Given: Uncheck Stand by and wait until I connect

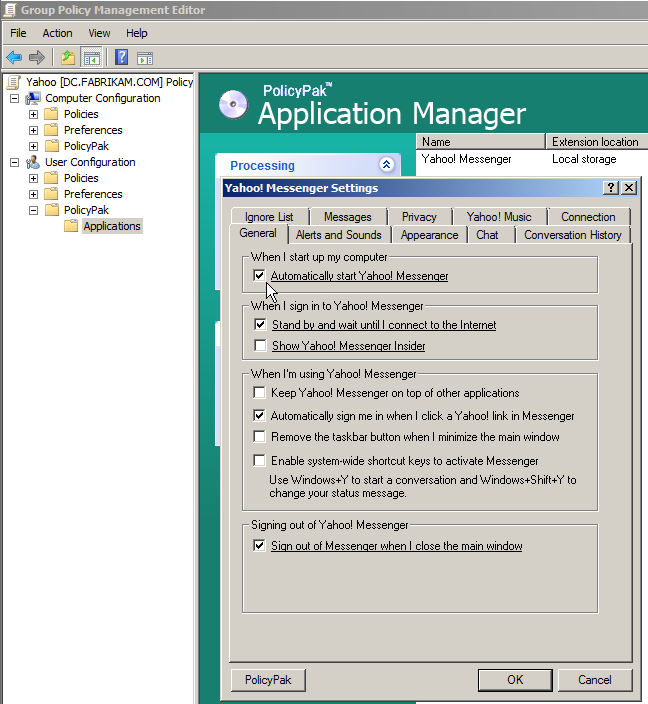Looking at the screenshot, I should point(260,324).
